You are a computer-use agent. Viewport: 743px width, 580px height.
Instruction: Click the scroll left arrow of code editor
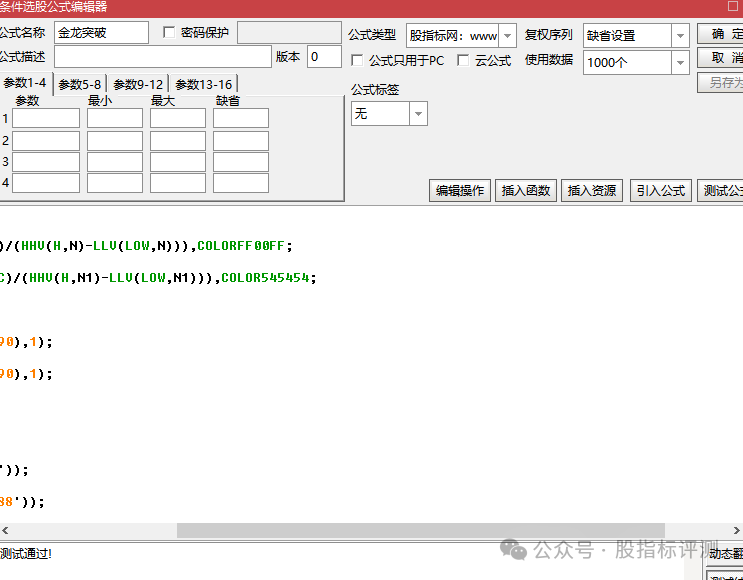click(x=5, y=530)
